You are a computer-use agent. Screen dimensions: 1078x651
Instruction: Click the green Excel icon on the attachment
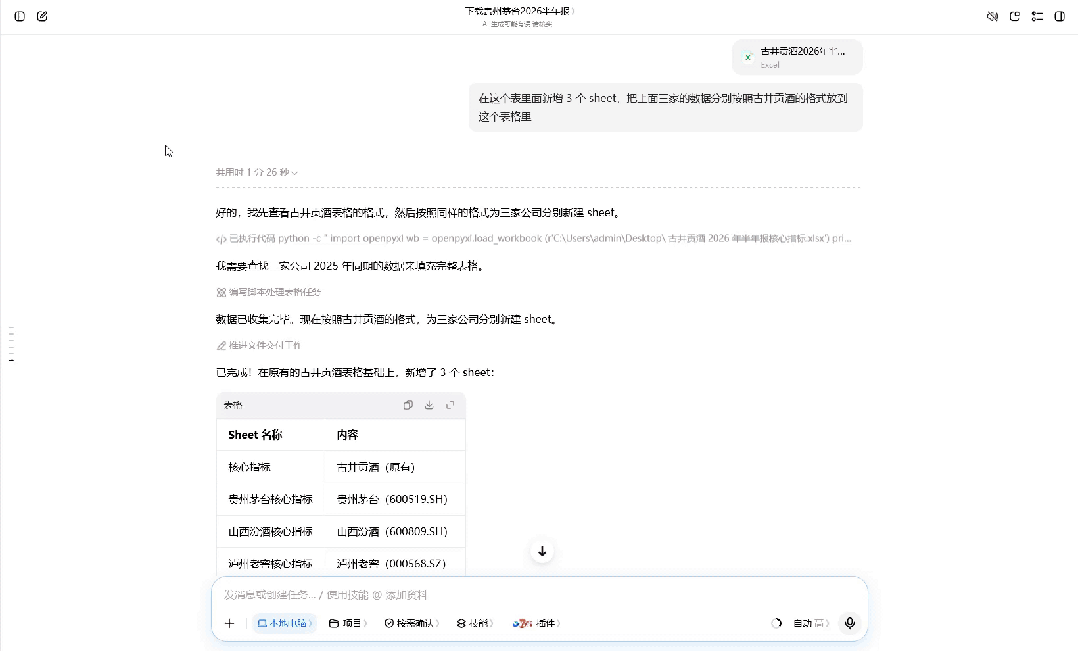pos(748,57)
